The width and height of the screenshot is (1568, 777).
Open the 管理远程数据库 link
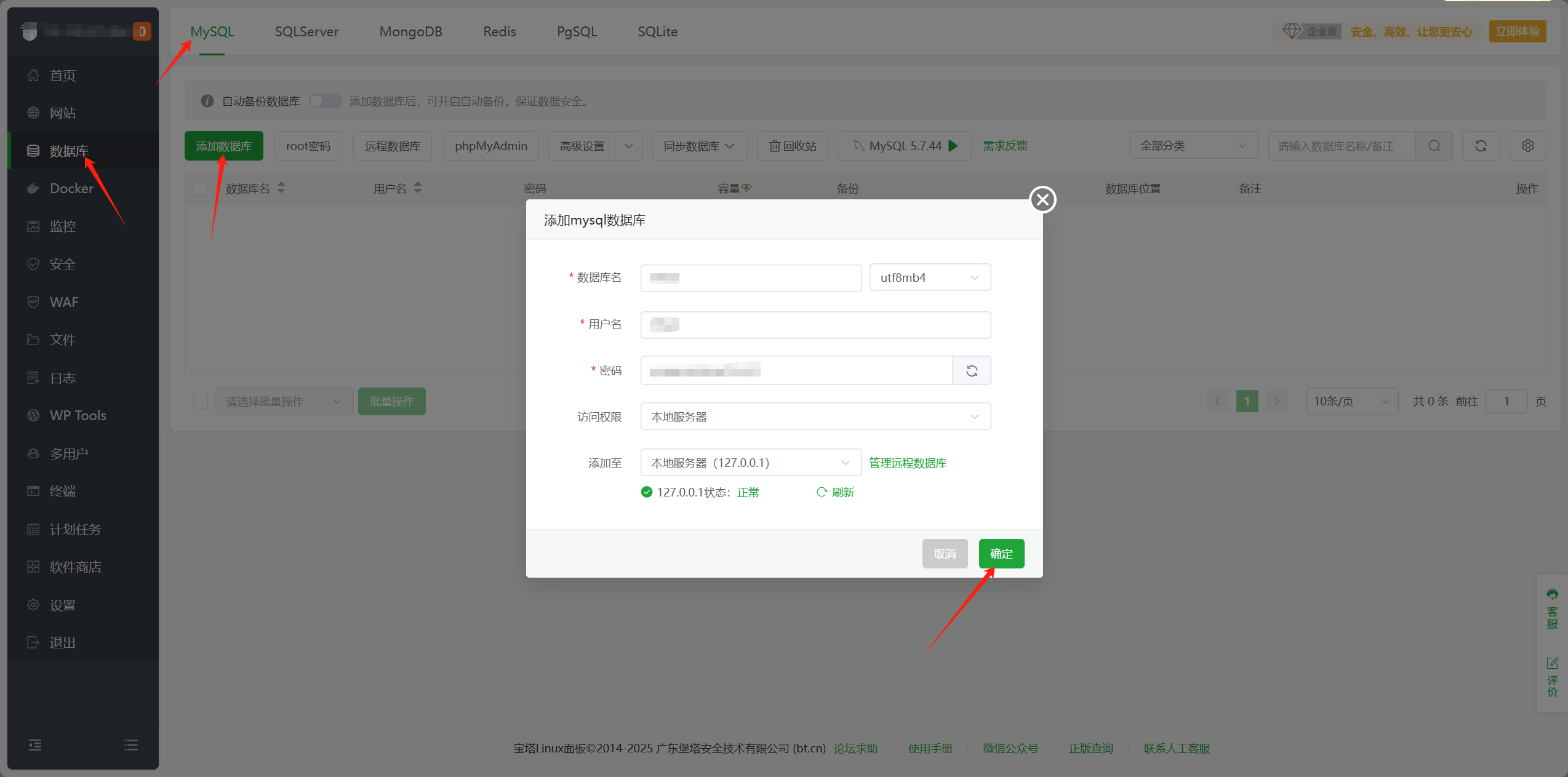pos(907,463)
